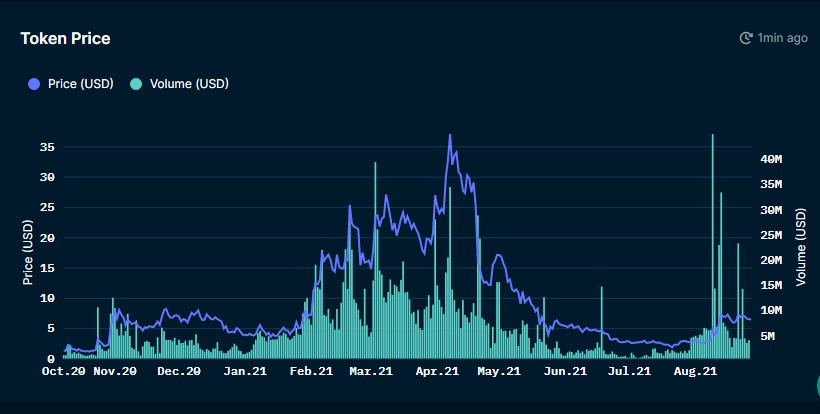
Task: Toggle the Volume (USD) legend dot
Action: click(x=136, y=84)
